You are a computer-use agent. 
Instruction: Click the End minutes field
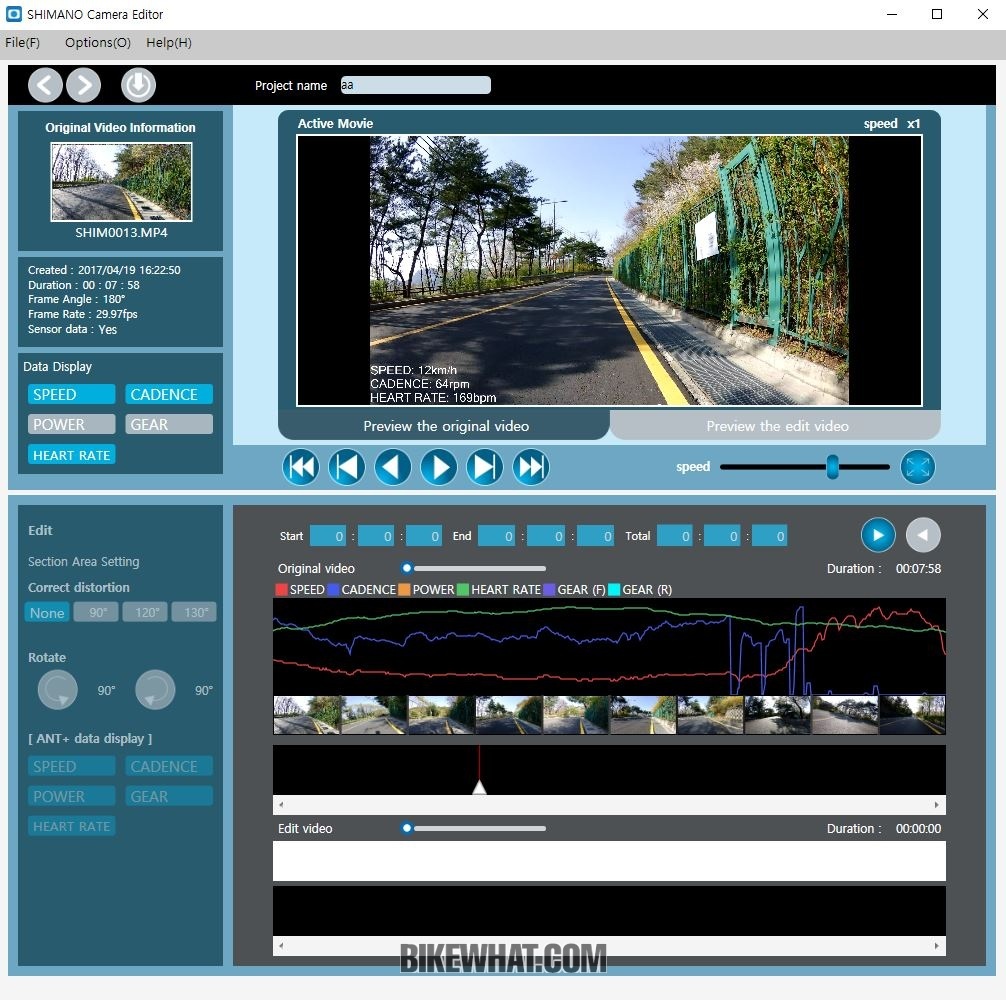546,536
